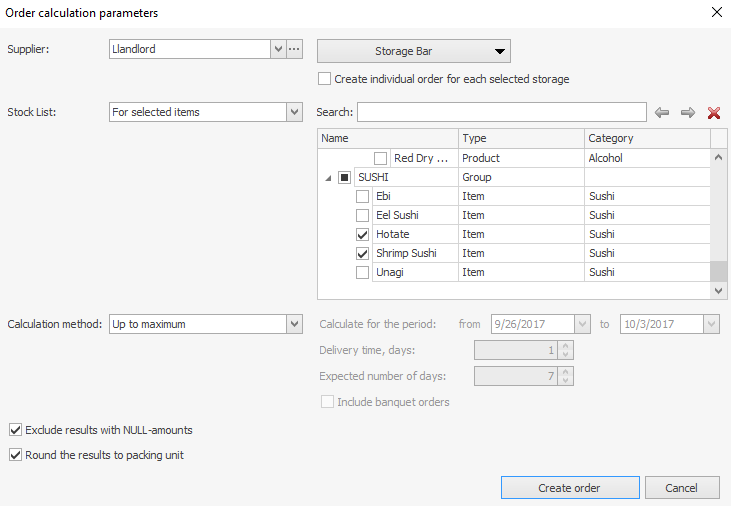Enable individual order for each storage
The width and height of the screenshot is (731, 506).
tap(324, 79)
